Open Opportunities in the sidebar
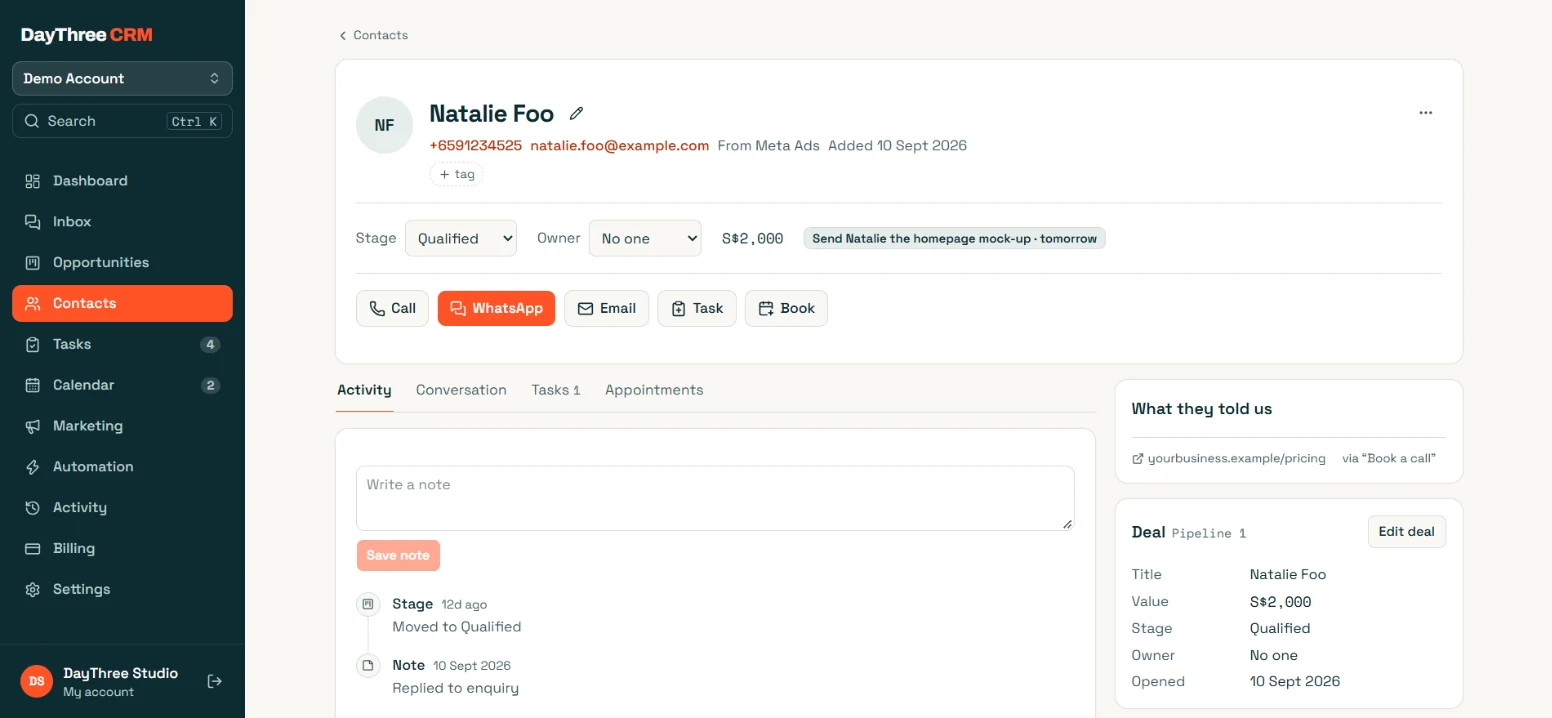 (122, 263)
